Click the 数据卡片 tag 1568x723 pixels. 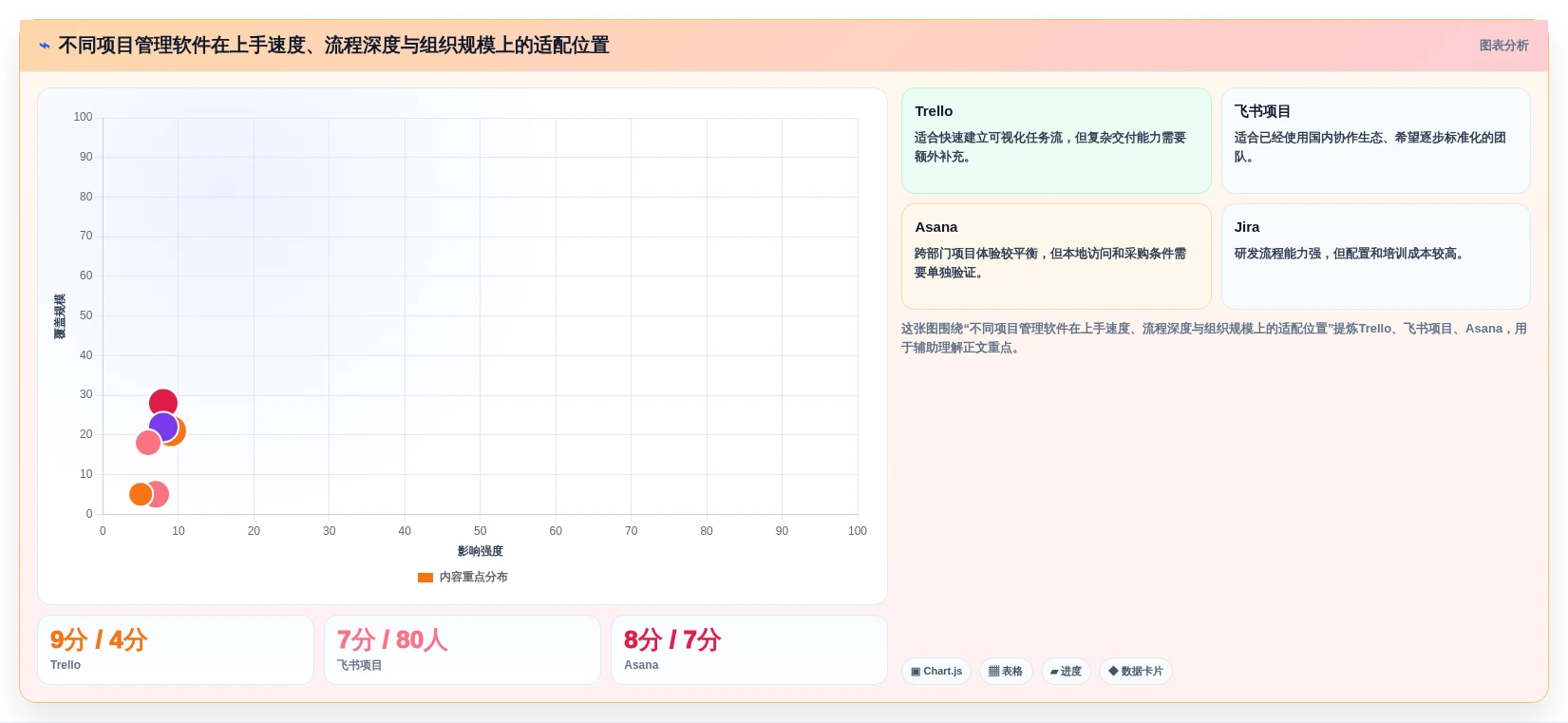coord(1136,671)
